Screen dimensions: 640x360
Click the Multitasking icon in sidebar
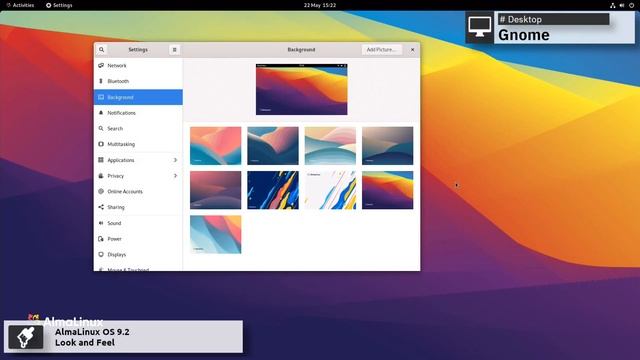[x=101, y=144]
